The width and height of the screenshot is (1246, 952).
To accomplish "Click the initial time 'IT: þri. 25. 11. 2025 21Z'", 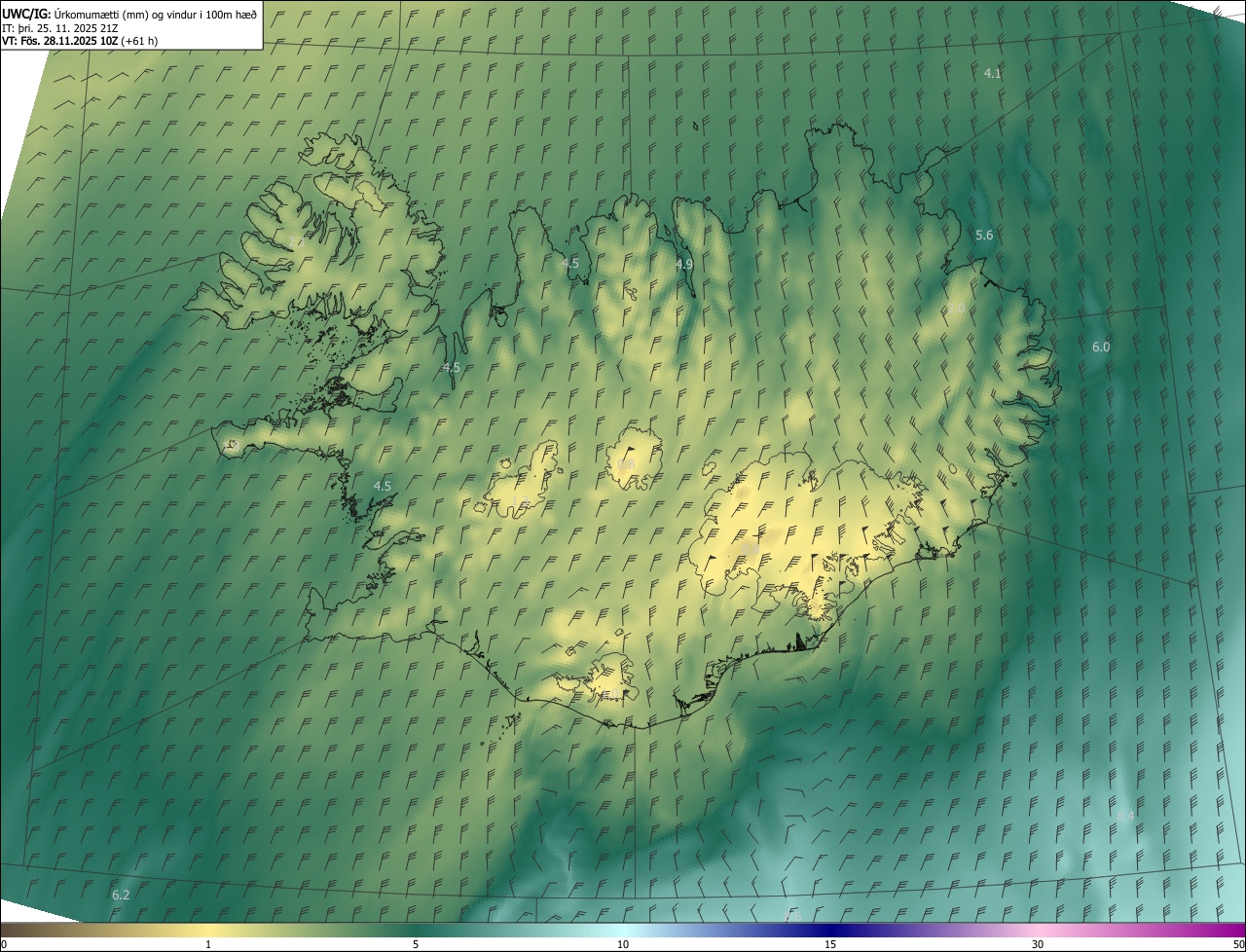I will (x=60, y=27).
